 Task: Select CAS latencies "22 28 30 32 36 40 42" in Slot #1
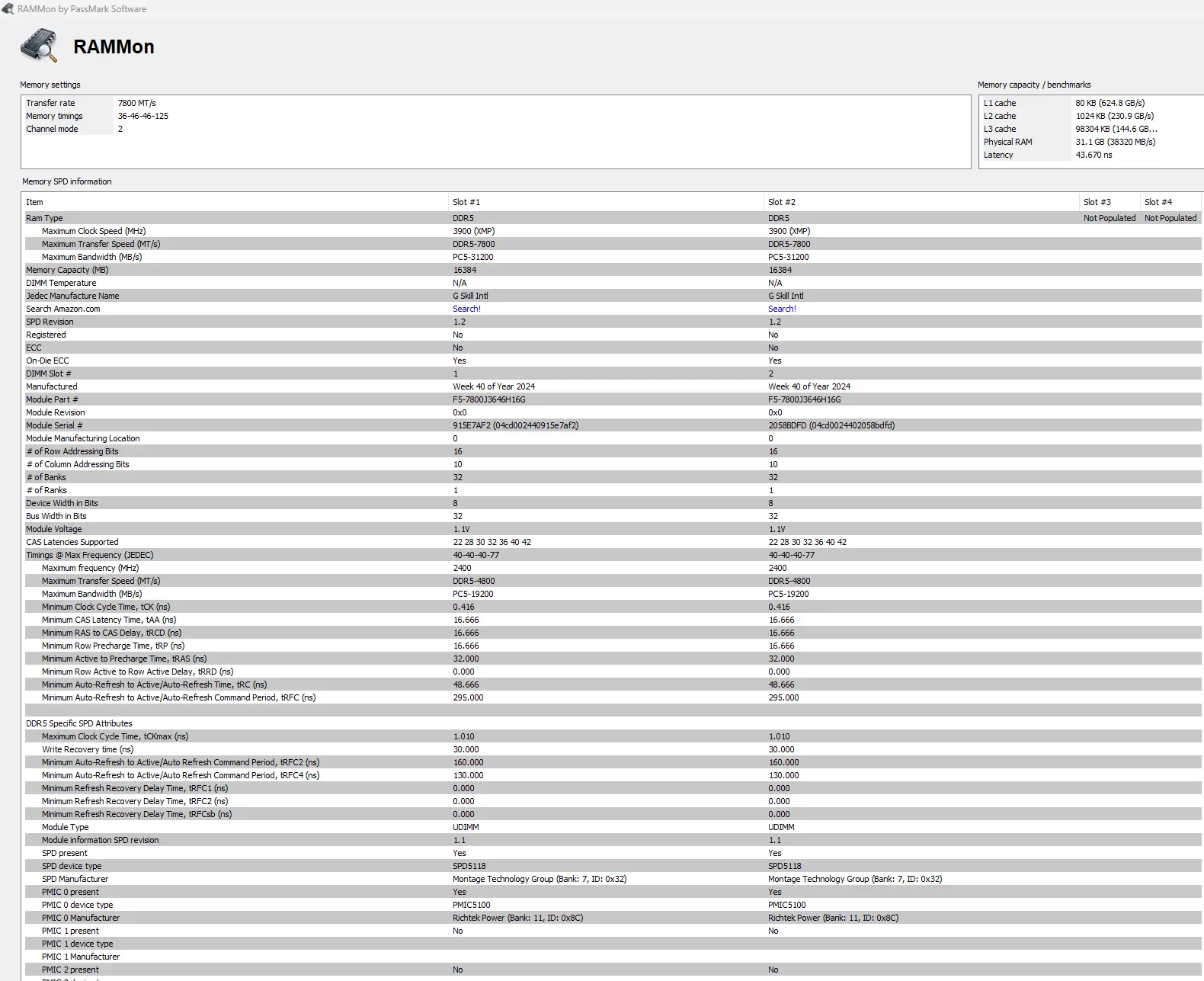coord(492,542)
